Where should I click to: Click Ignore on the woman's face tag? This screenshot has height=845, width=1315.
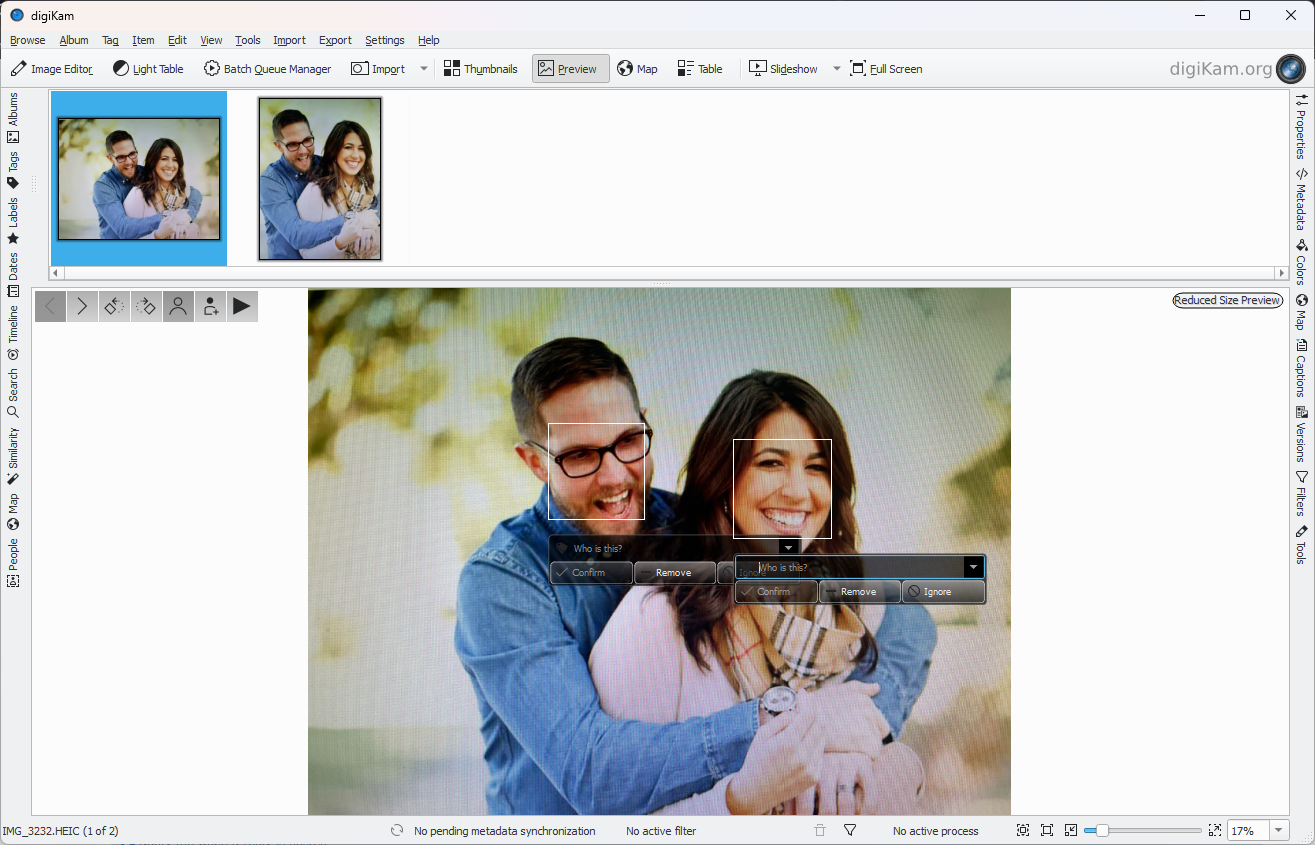(943, 592)
